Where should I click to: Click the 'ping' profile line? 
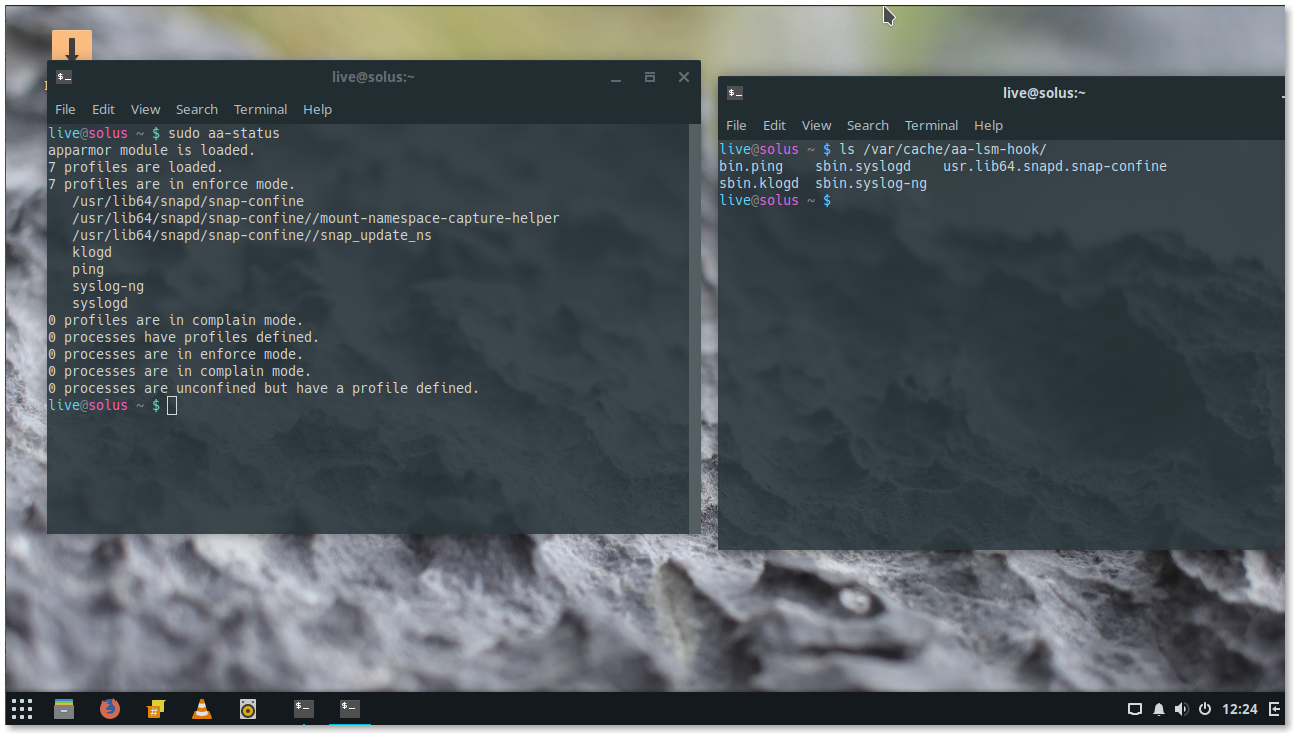[x=88, y=269]
